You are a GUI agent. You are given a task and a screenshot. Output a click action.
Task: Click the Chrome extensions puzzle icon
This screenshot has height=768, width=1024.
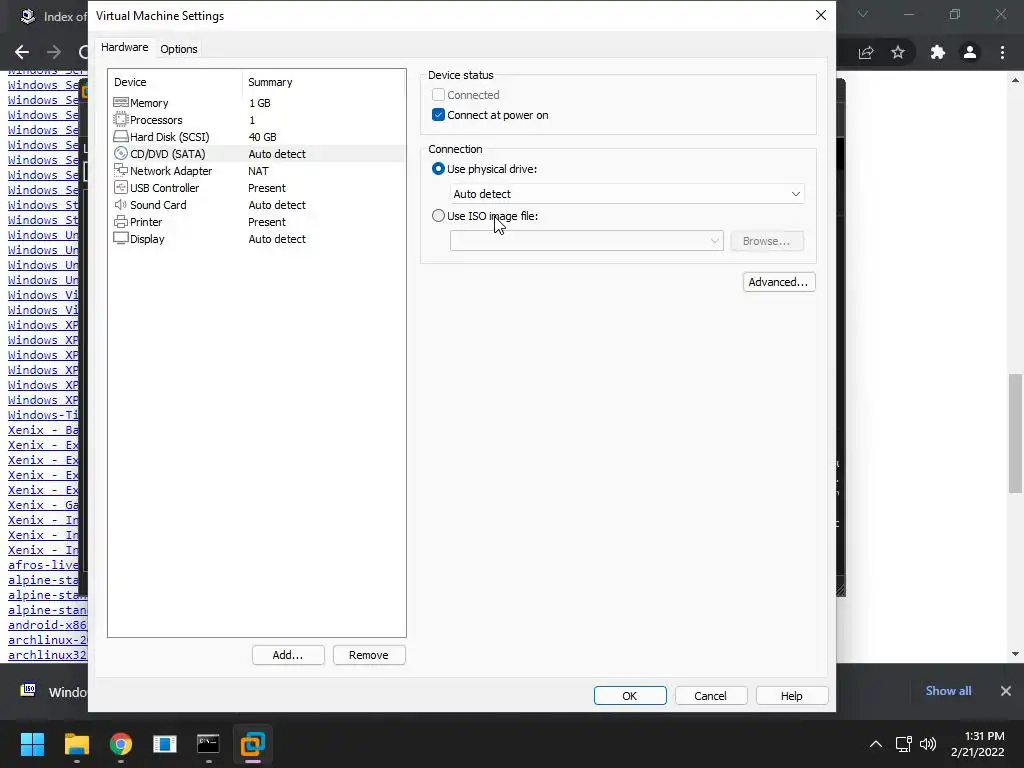938,52
